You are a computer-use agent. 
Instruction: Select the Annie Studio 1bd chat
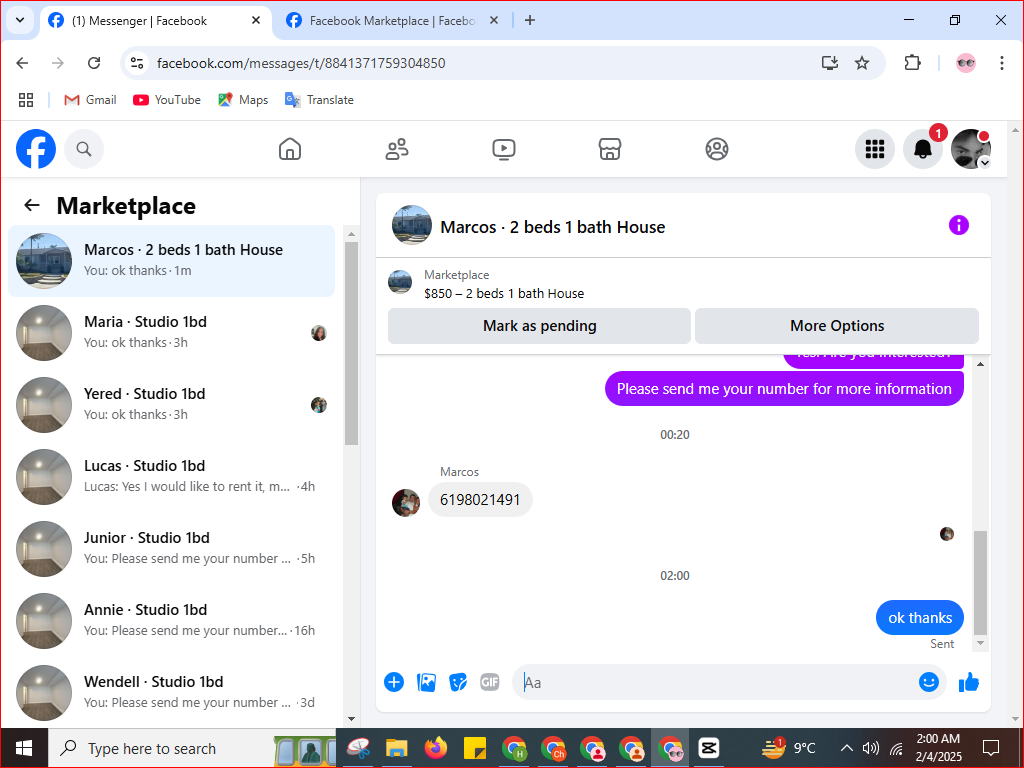coord(172,620)
